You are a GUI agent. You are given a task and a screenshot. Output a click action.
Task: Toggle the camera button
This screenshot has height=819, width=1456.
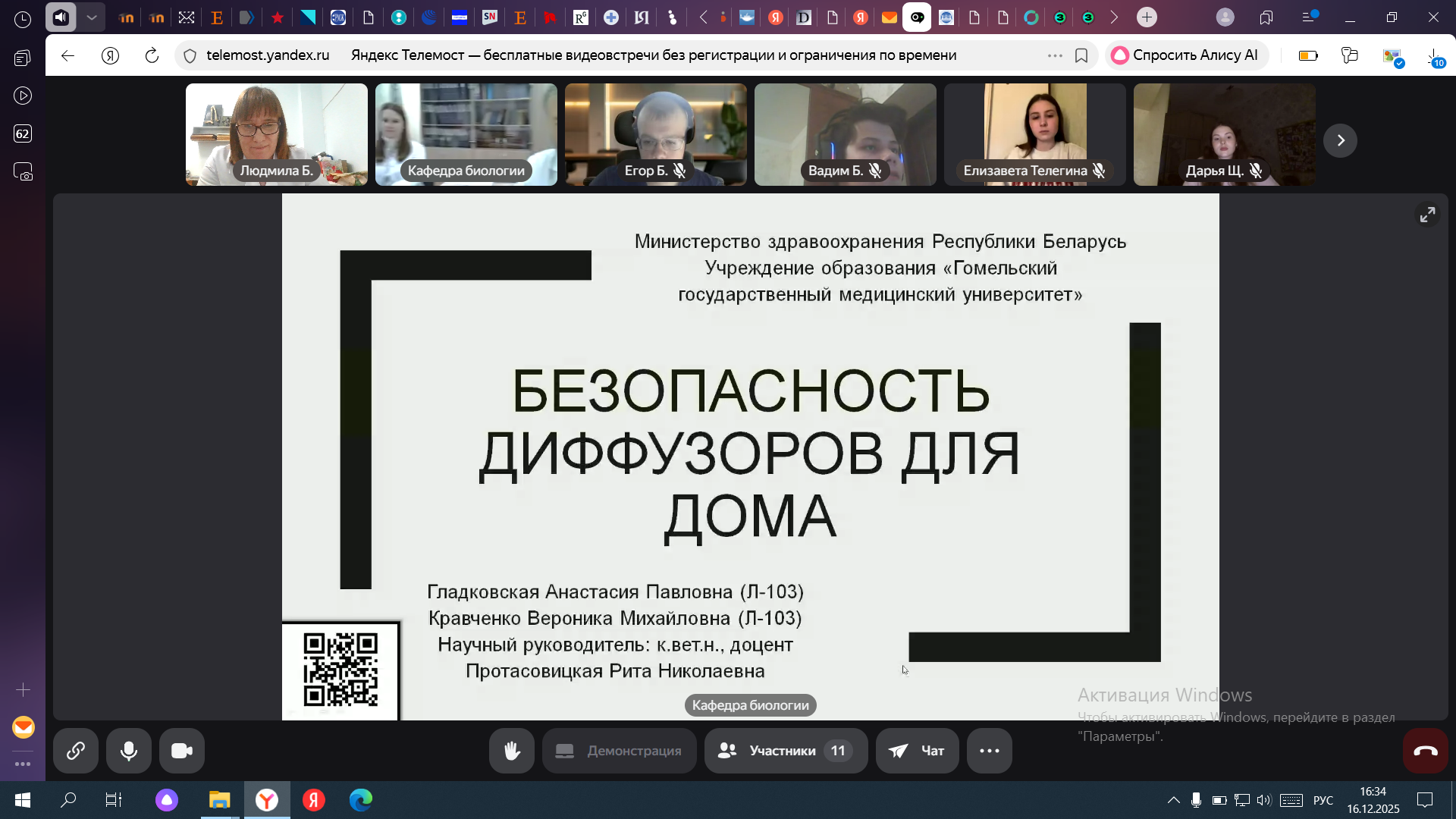pyautogui.click(x=182, y=751)
